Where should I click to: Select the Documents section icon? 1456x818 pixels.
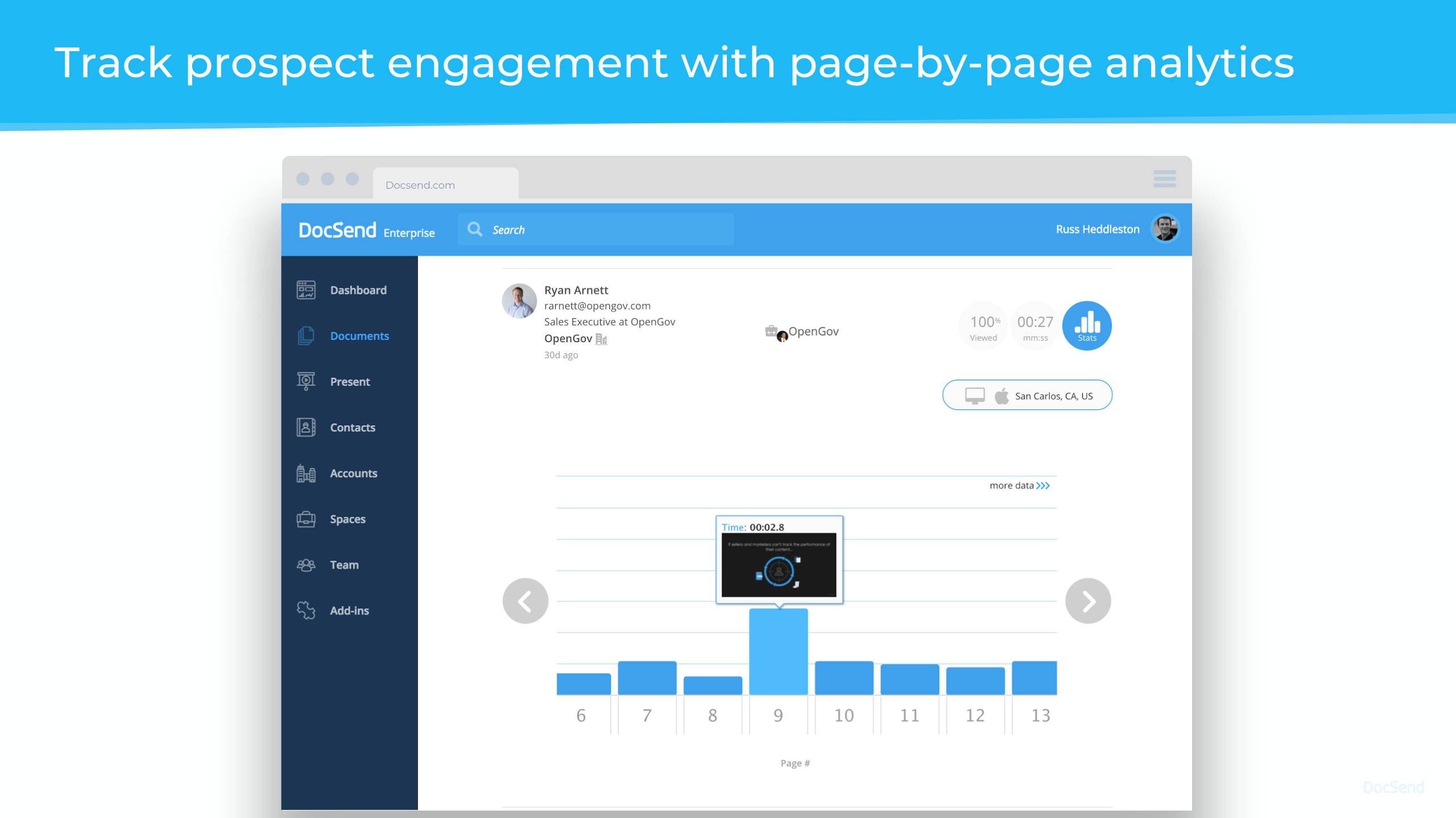306,336
